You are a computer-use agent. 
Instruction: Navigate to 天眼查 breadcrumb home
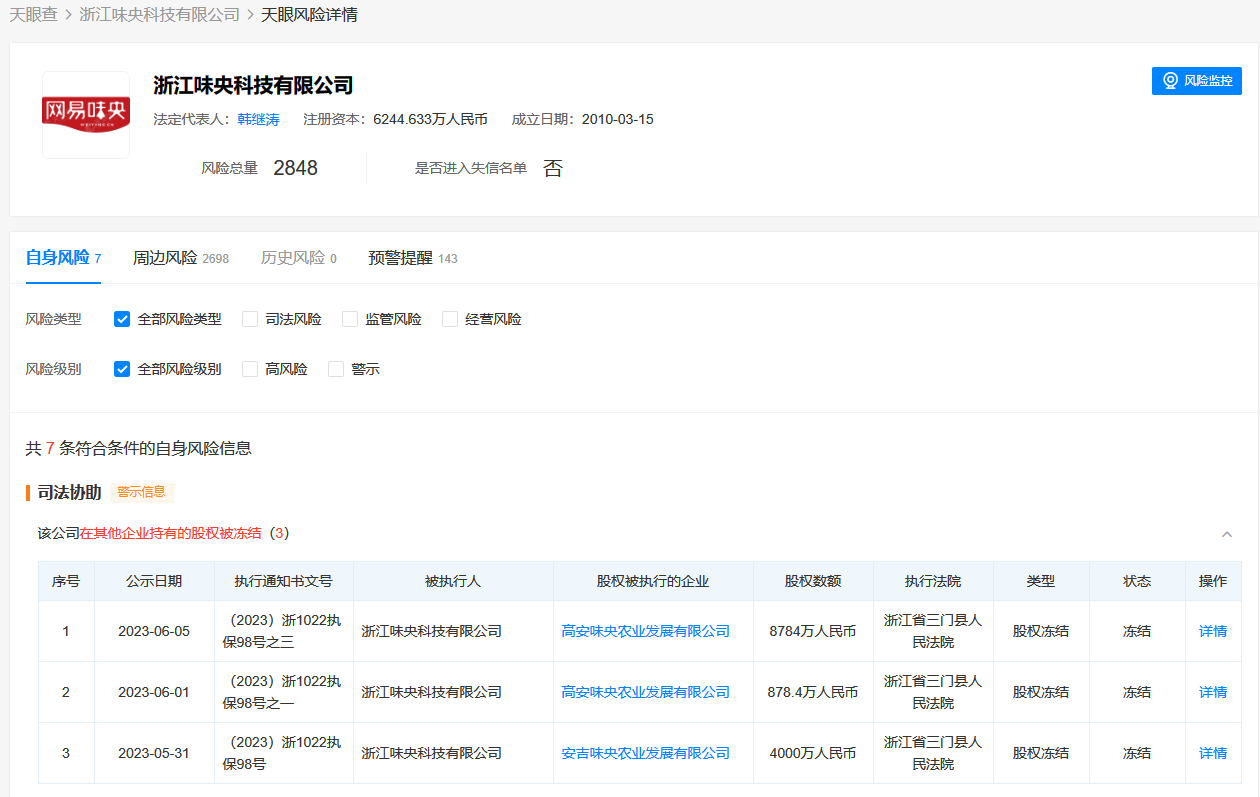(x=34, y=15)
